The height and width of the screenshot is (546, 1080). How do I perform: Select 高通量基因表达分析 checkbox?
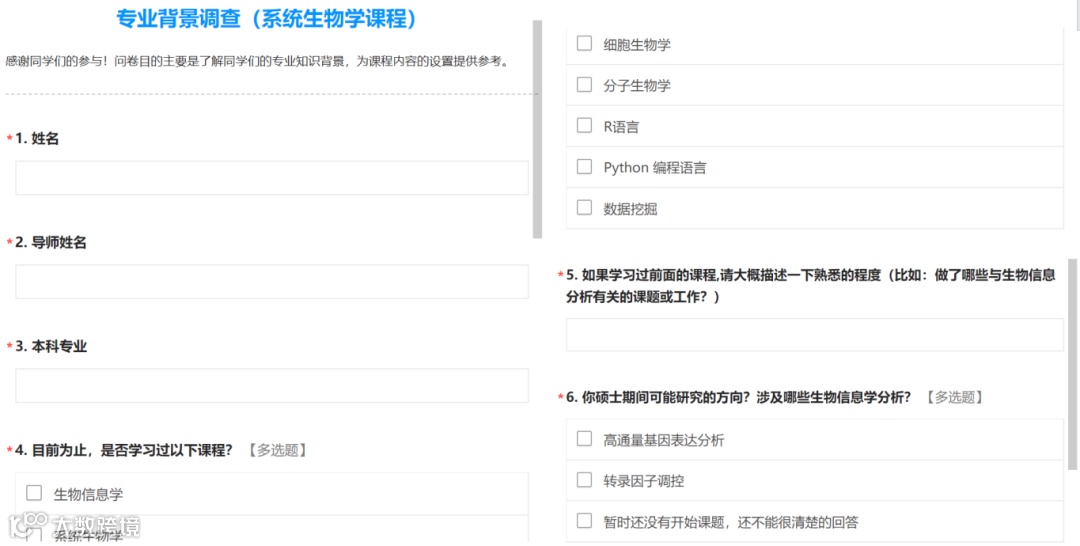coord(584,439)
